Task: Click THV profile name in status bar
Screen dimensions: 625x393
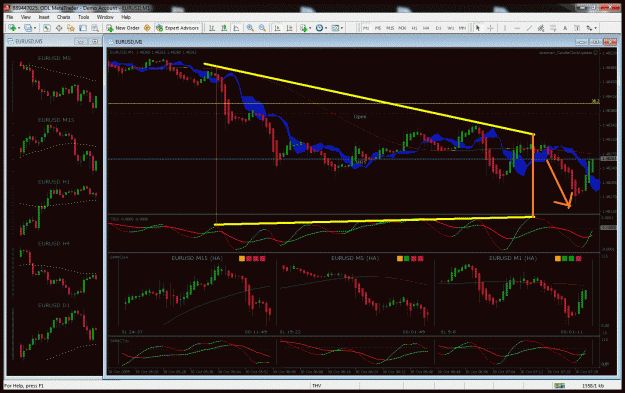Action: pos(317,386)
